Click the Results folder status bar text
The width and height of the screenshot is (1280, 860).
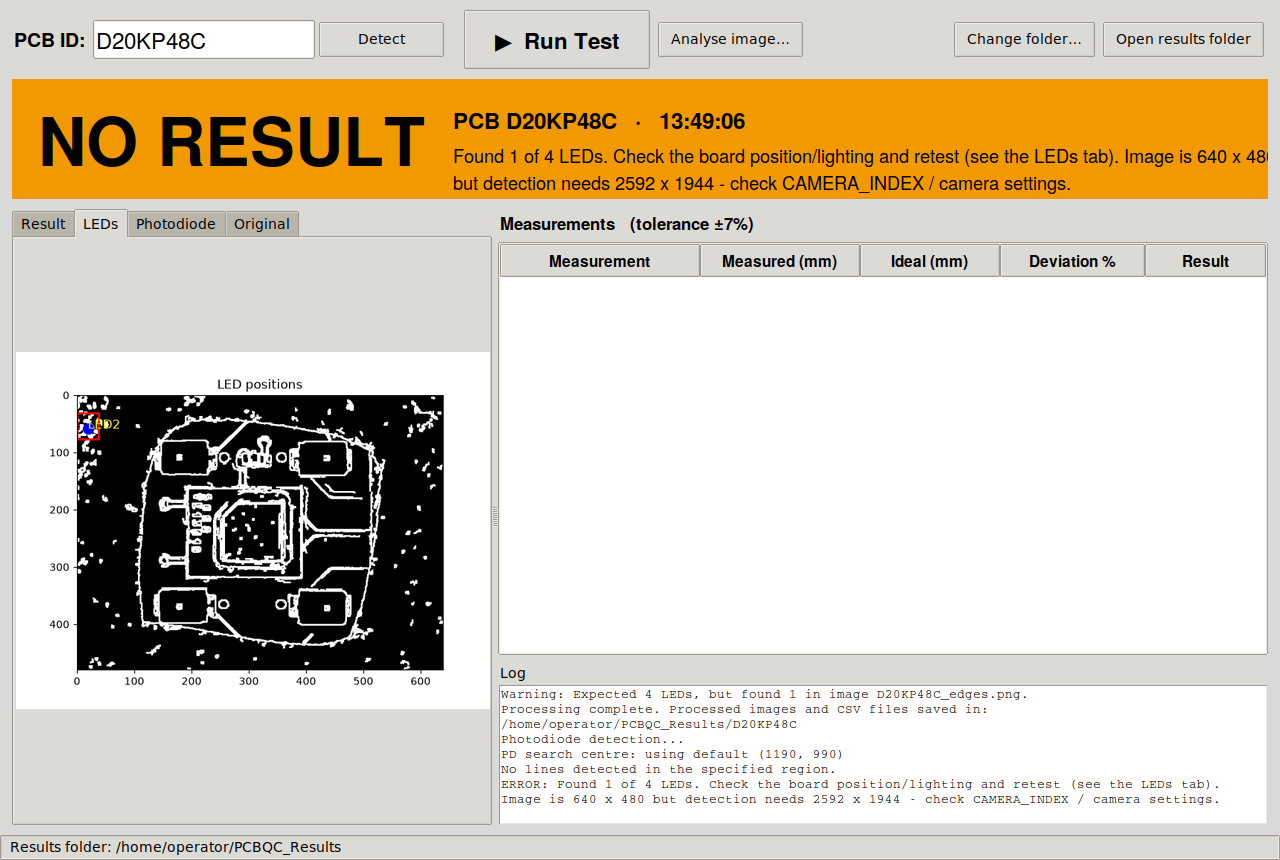tap(176, 847)
